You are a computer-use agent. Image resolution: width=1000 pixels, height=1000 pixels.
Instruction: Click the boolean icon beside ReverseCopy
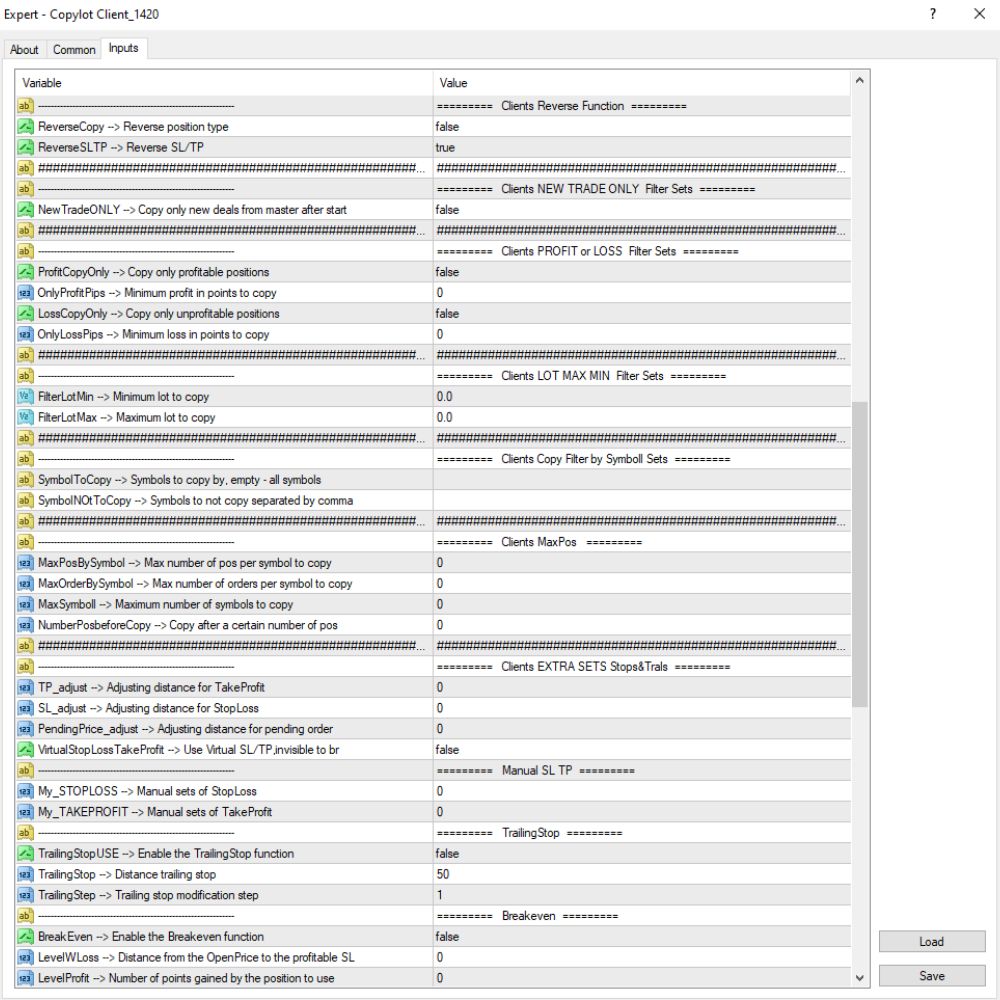point(25,126)
